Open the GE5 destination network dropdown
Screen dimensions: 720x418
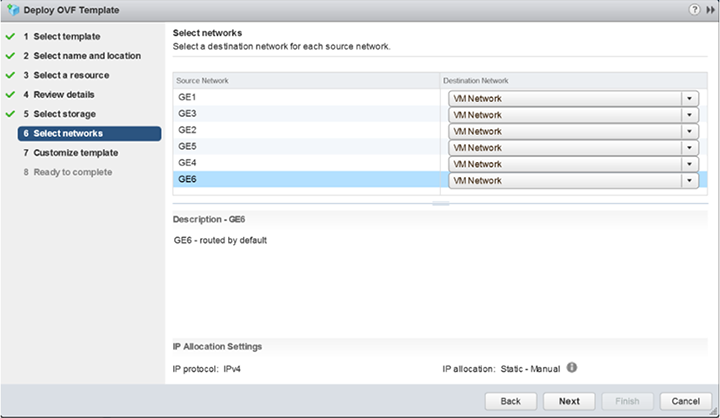point(689,148)
